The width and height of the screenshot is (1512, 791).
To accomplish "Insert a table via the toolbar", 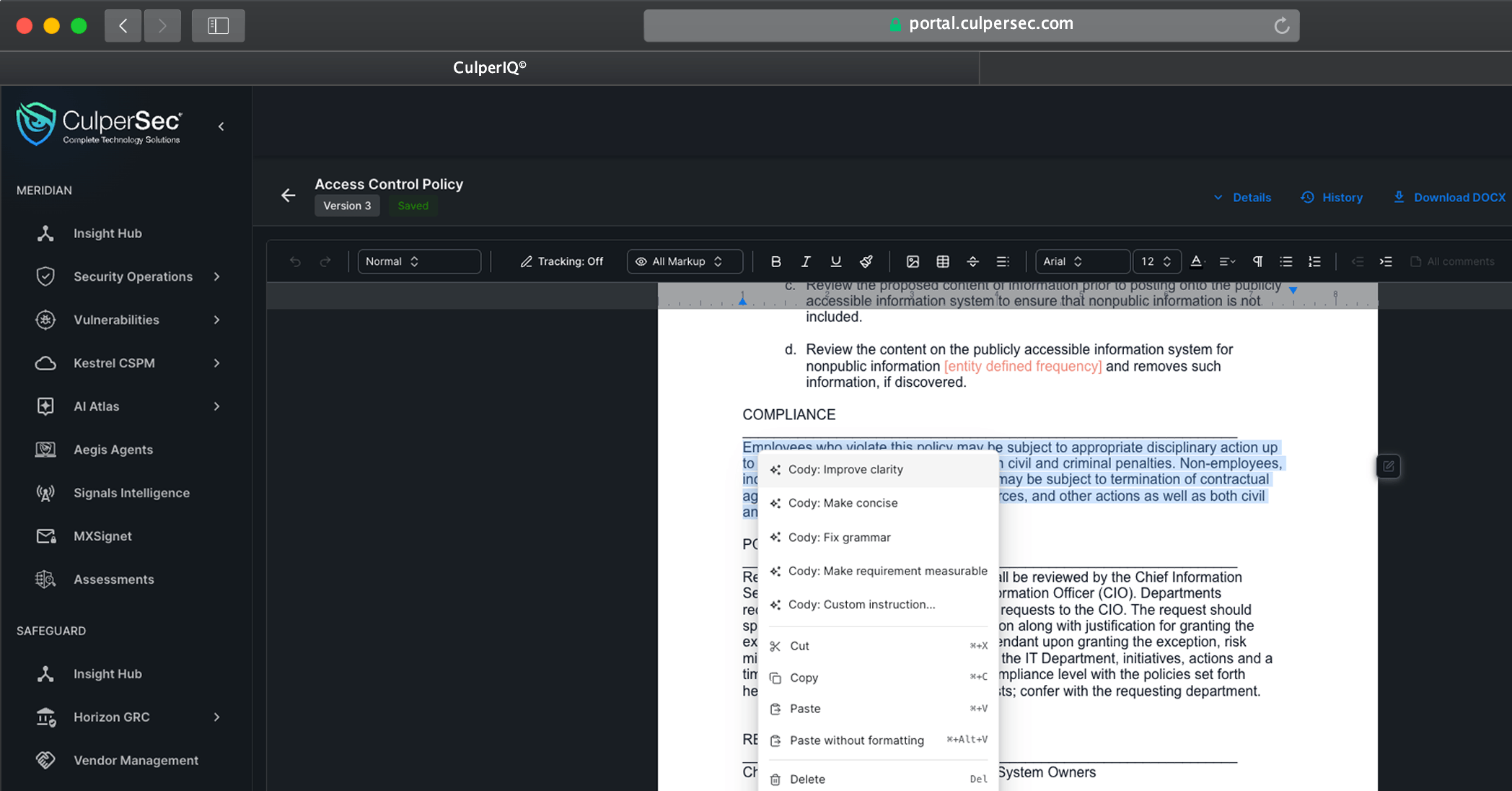I will pos(943,261).
